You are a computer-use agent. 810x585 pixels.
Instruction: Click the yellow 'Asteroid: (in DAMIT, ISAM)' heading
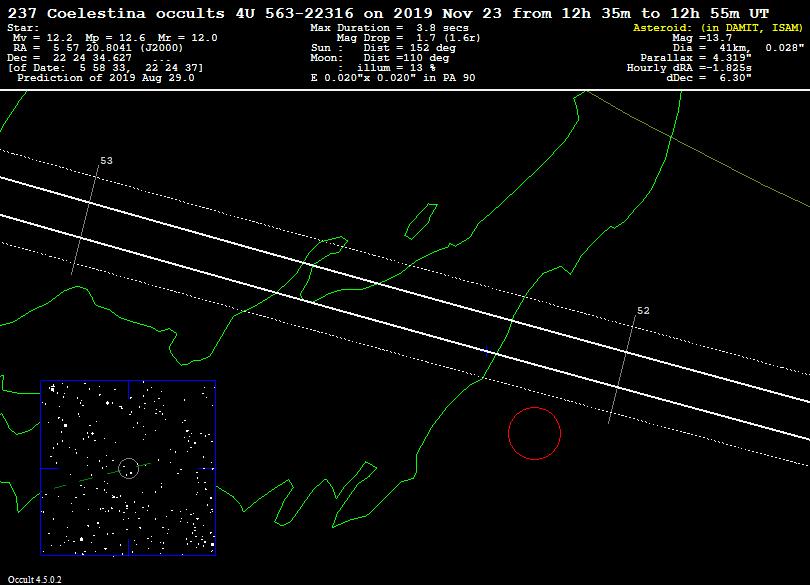(x=718, y=28)
